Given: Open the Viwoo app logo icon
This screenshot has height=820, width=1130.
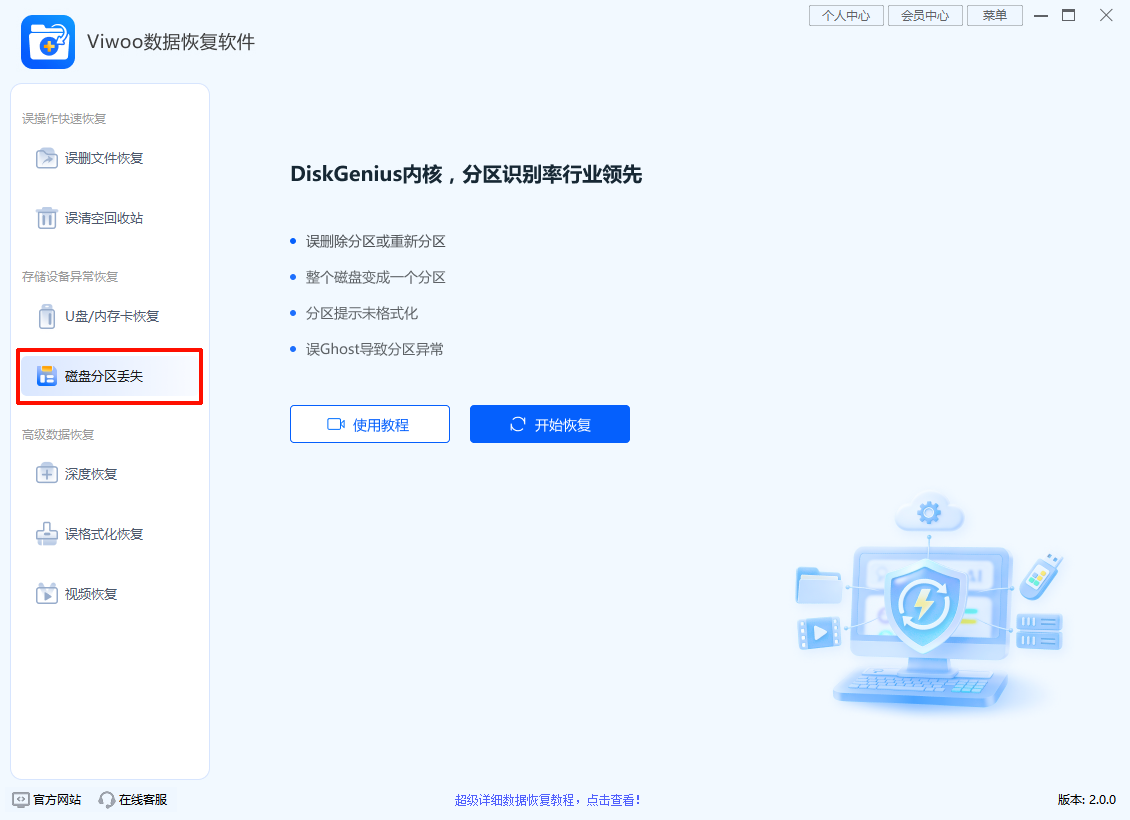Looking at the screenshot, I should pos(47,42).
